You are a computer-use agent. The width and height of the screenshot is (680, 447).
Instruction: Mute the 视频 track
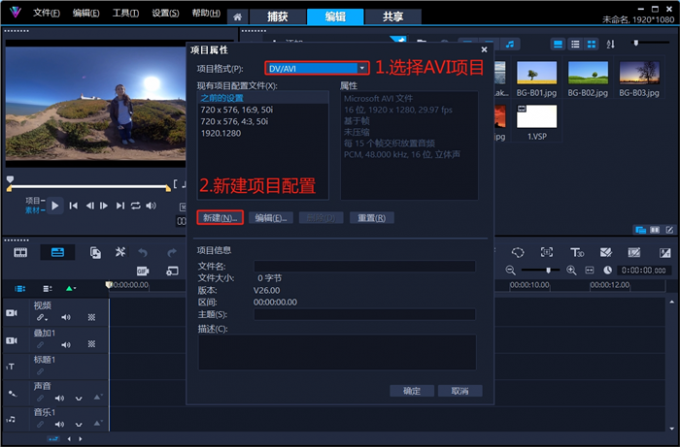pos(66,318)
